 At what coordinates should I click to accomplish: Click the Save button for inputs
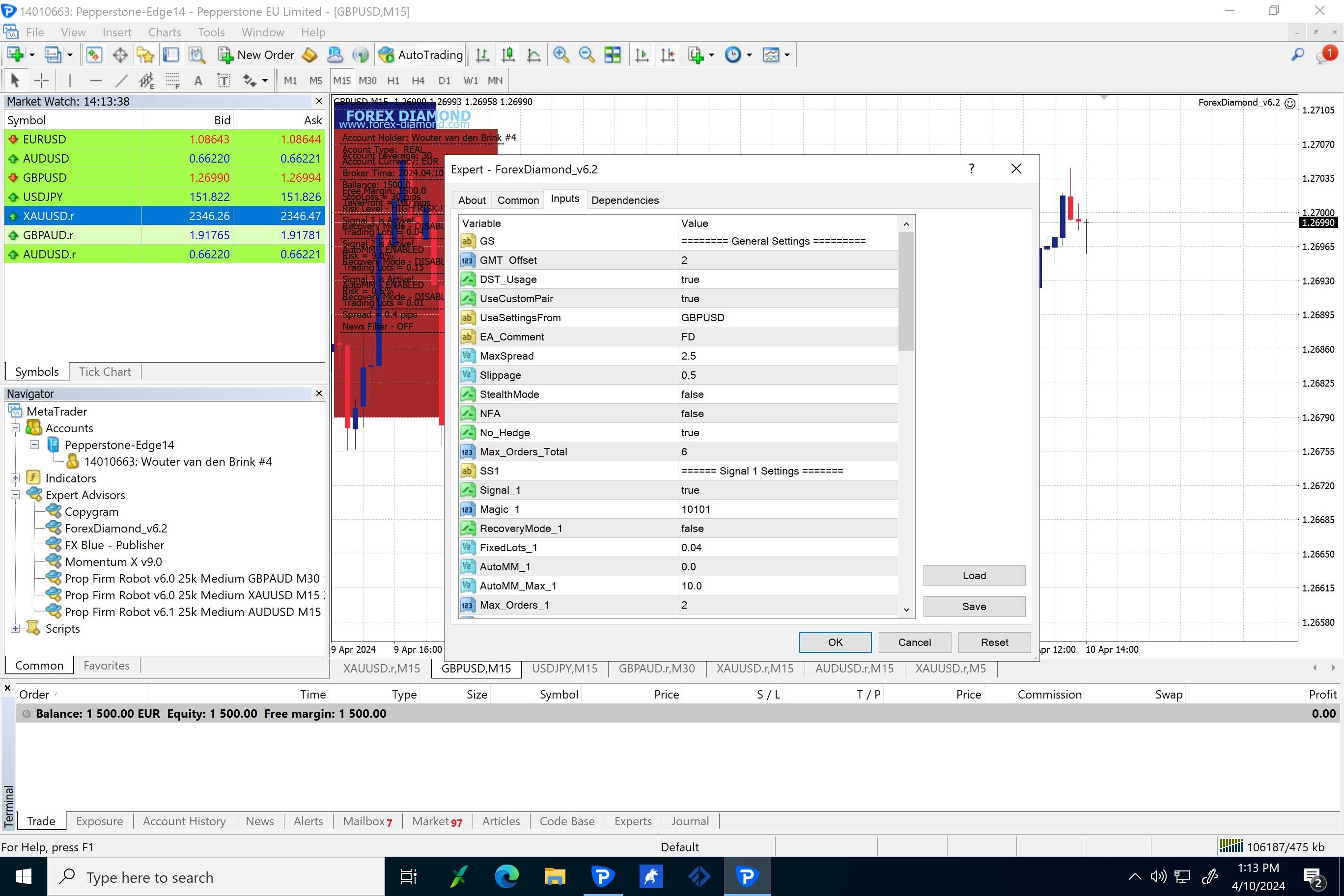pos(974,606)
